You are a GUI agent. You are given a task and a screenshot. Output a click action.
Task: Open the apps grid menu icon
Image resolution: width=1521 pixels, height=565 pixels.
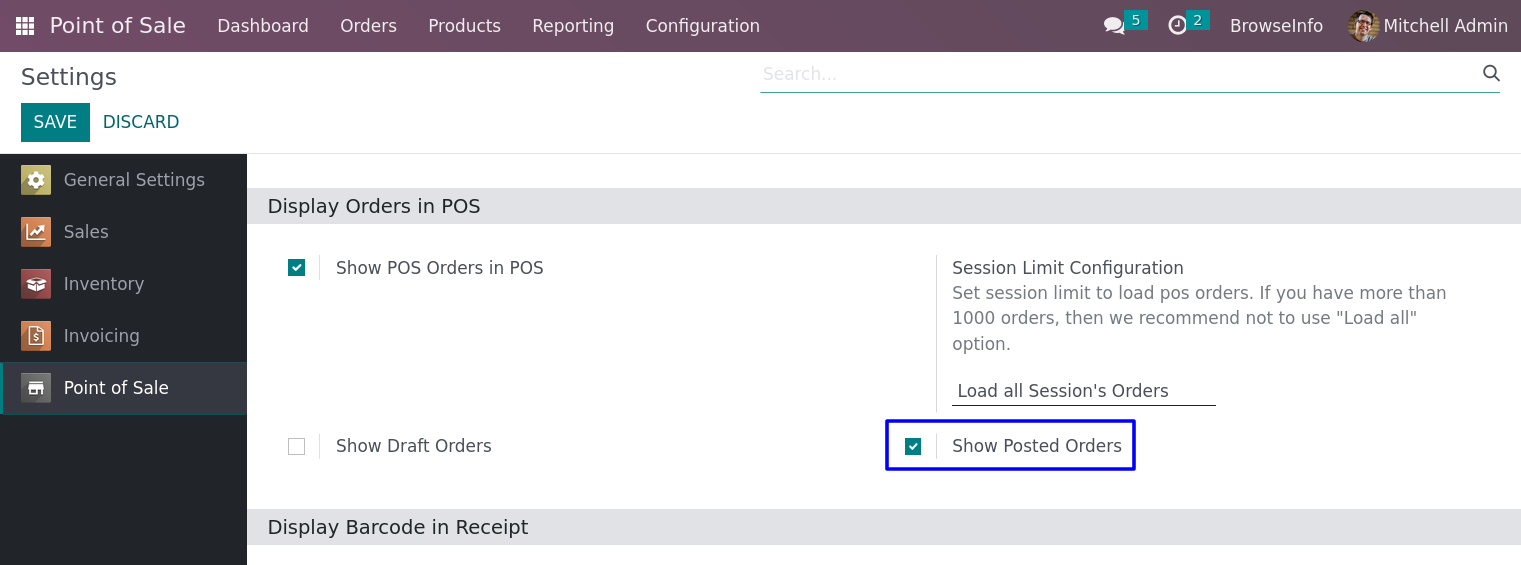(x=25, y=26)
